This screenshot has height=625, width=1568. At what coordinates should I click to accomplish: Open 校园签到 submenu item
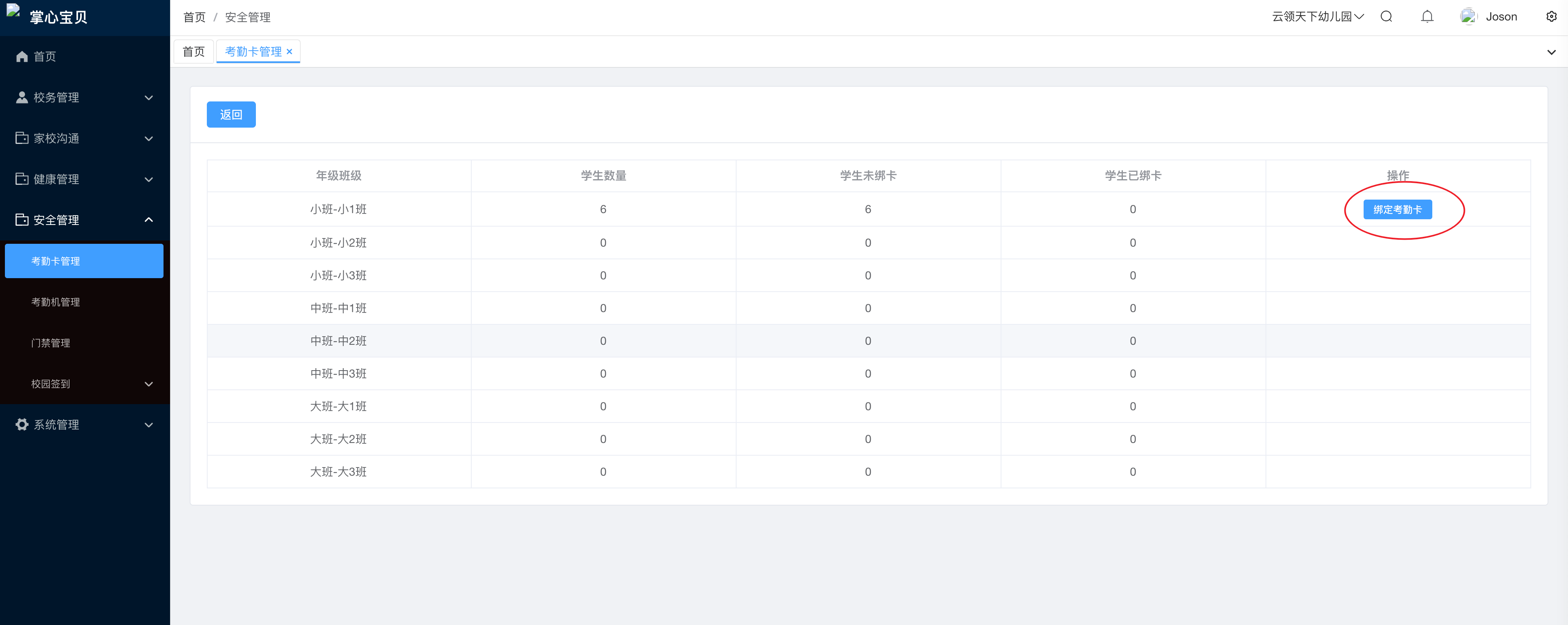[85, 384]
